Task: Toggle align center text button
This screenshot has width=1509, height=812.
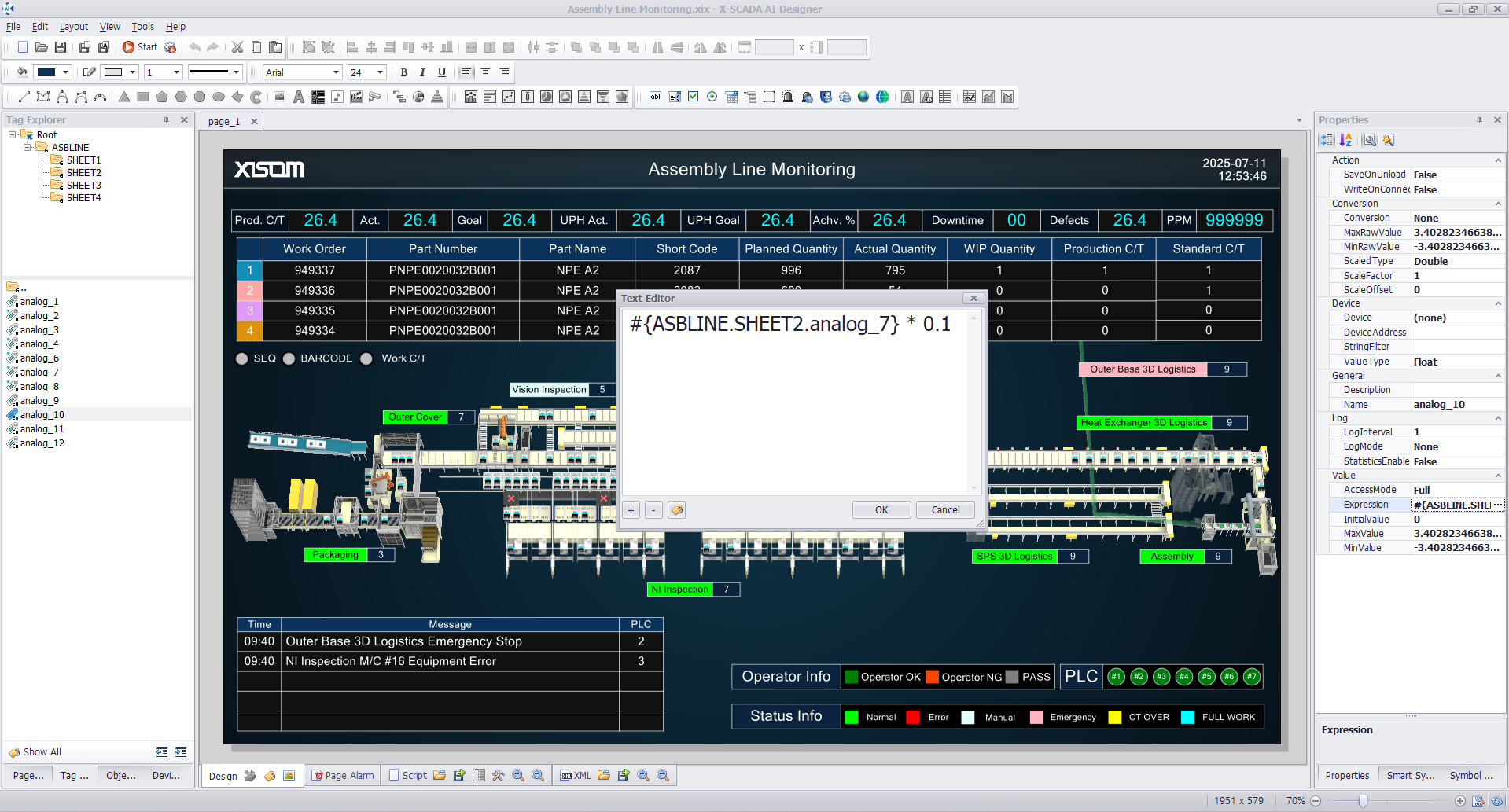Action: 485,72
